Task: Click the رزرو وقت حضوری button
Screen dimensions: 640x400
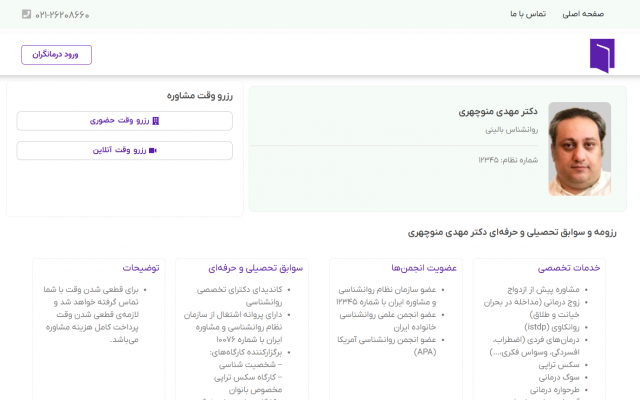Action: pos(124,121)
